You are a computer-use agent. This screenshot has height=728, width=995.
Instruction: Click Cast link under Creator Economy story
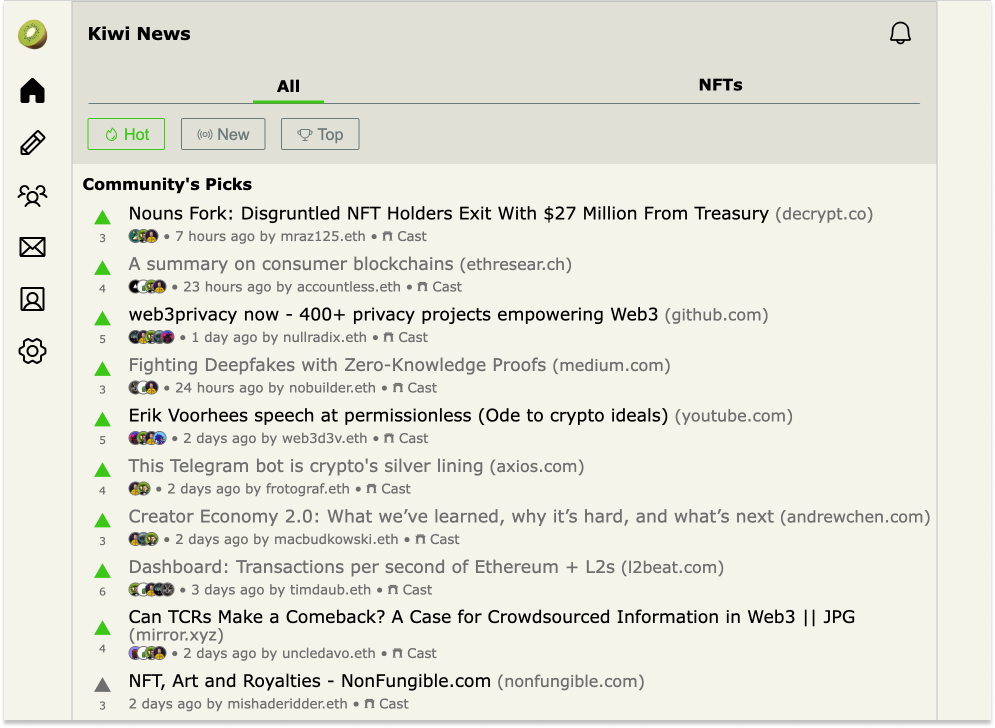[437, 539]
